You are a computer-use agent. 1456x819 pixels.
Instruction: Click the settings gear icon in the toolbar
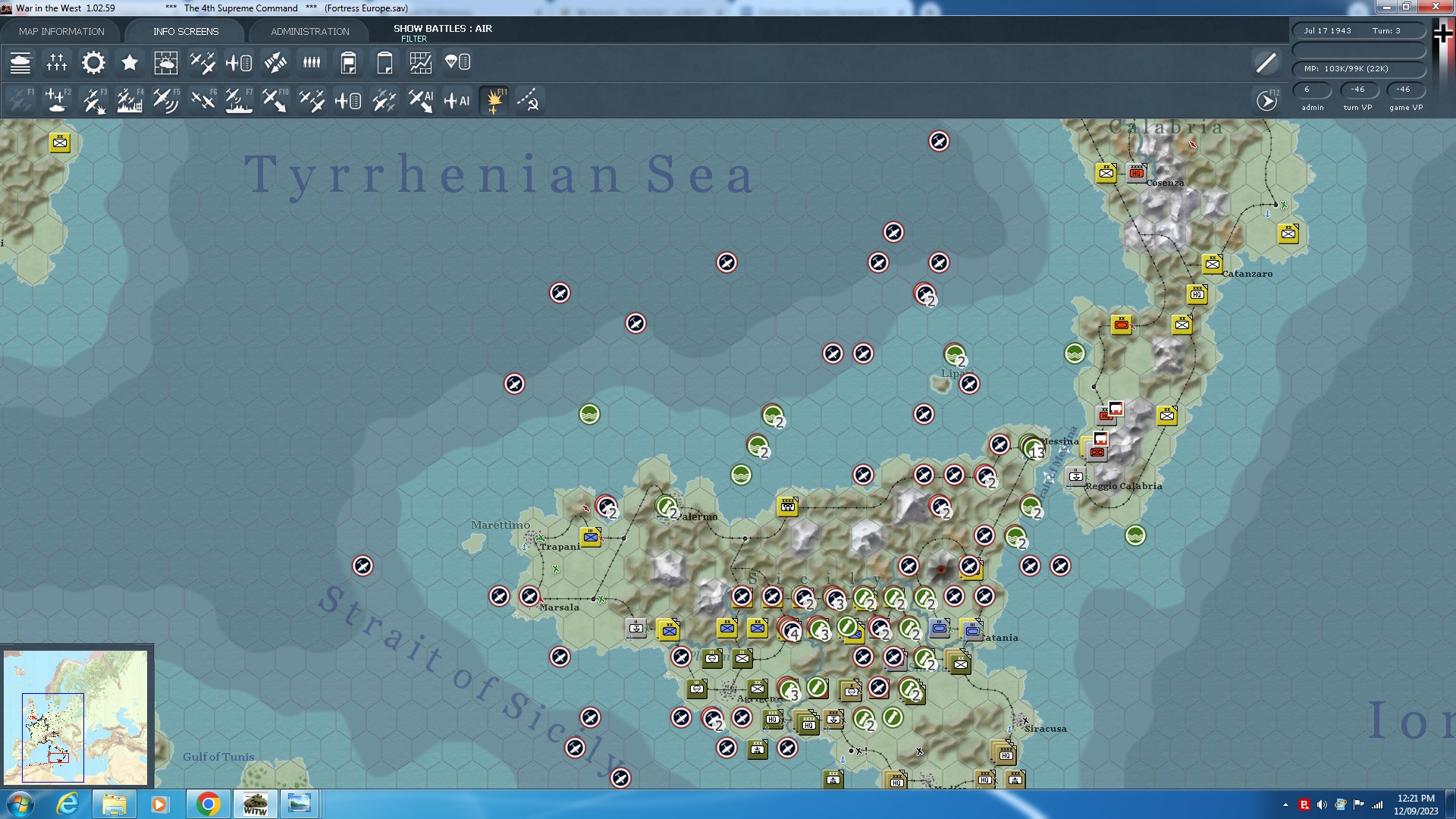pyautogui.click(x=93, y=62)
